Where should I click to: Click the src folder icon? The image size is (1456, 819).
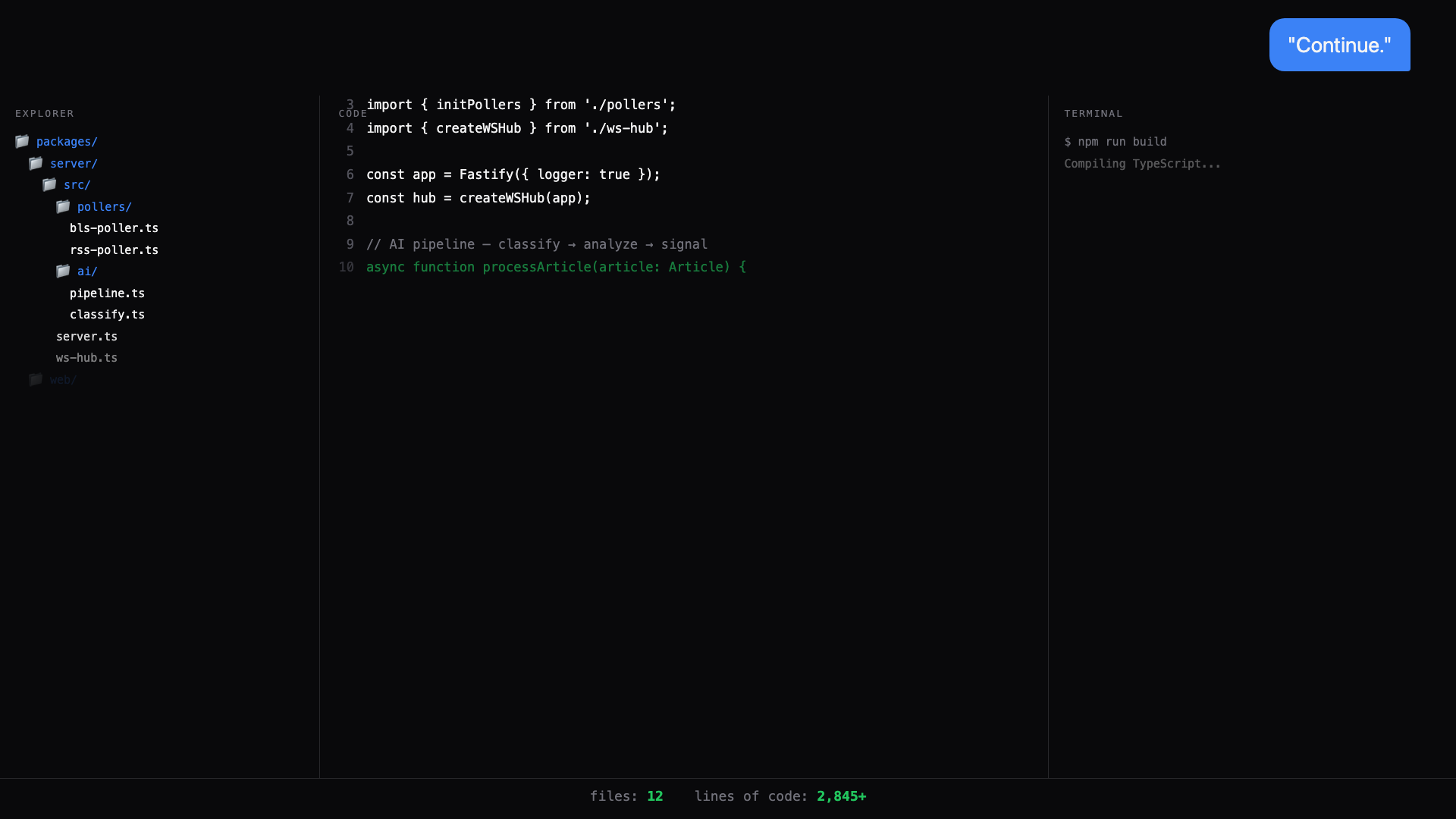[x=49, y=185]
